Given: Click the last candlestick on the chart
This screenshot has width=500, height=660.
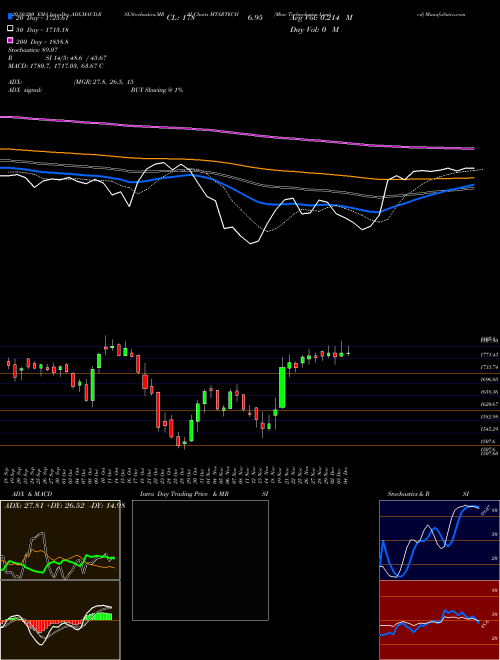Looking at the screenshot, I should pos(348,353).
